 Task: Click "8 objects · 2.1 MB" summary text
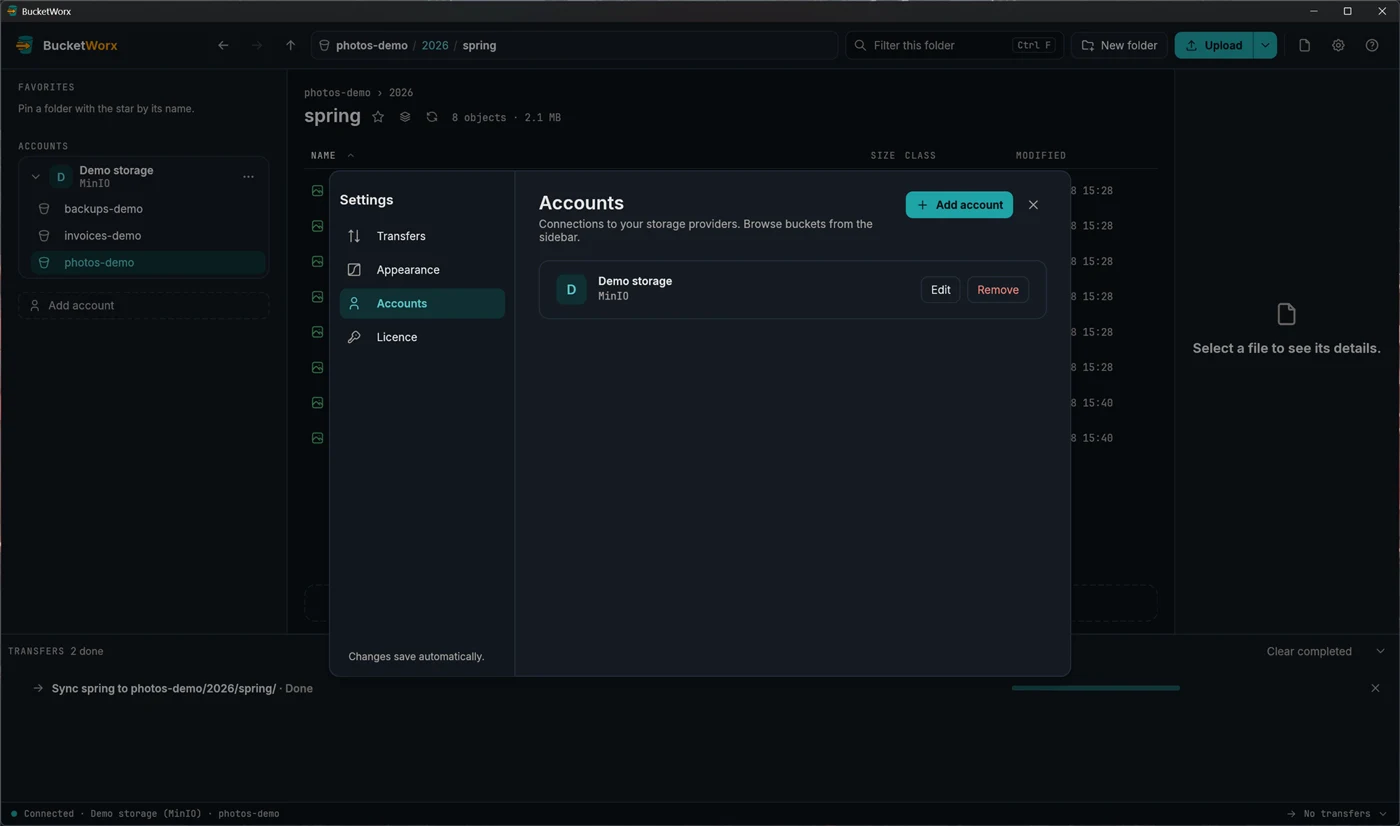point(506,118)
